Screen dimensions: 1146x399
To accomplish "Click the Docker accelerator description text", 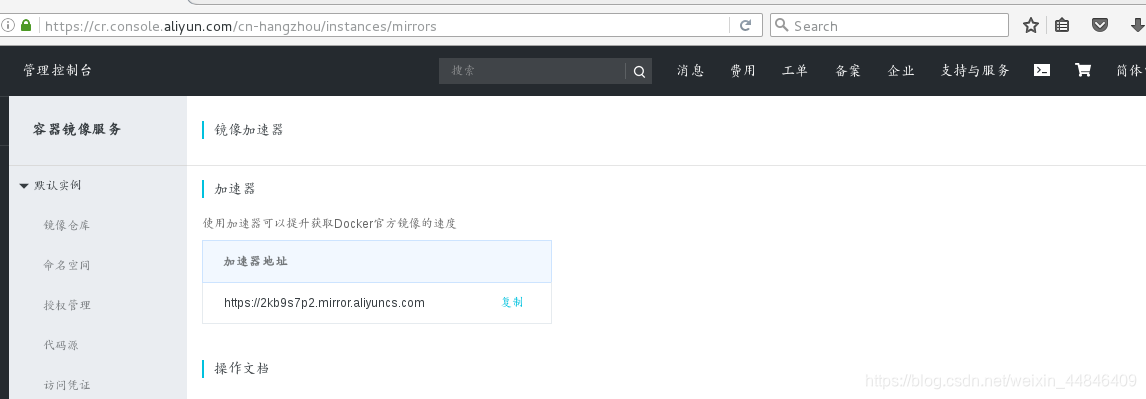I will coord(330,224).
